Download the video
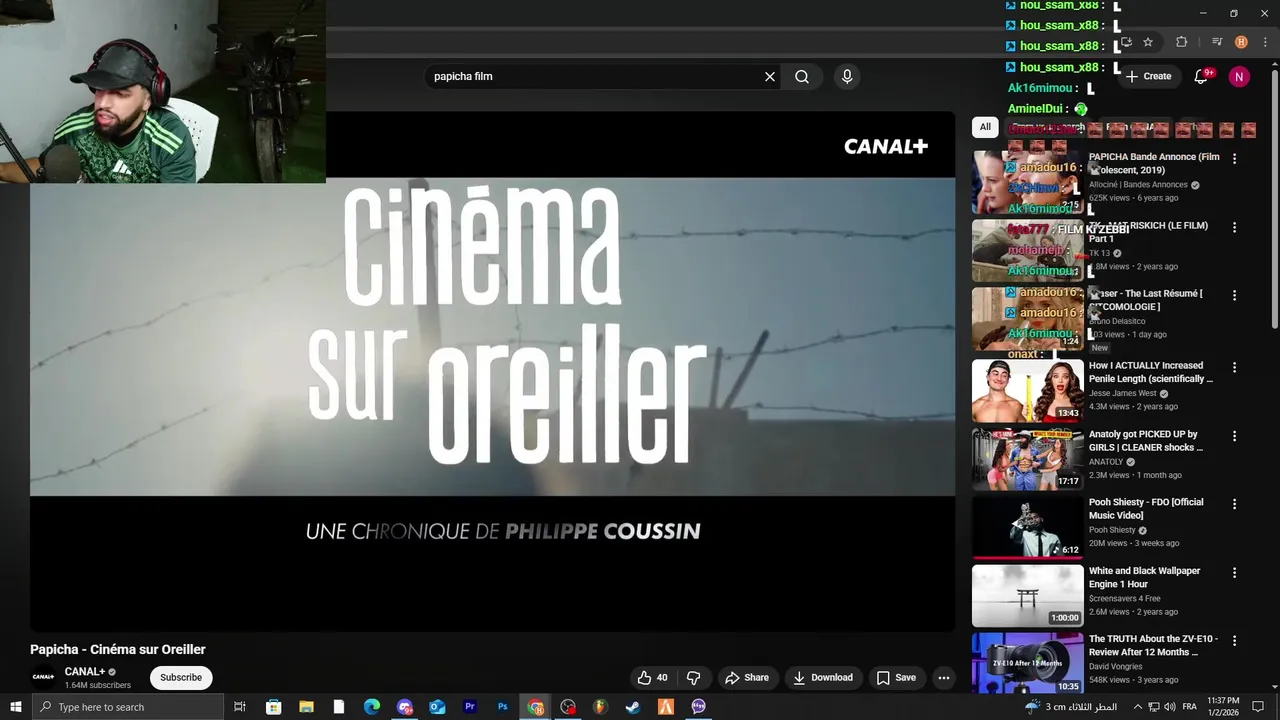The width and height of the screenshot is (1280, 720). (822, 677)
